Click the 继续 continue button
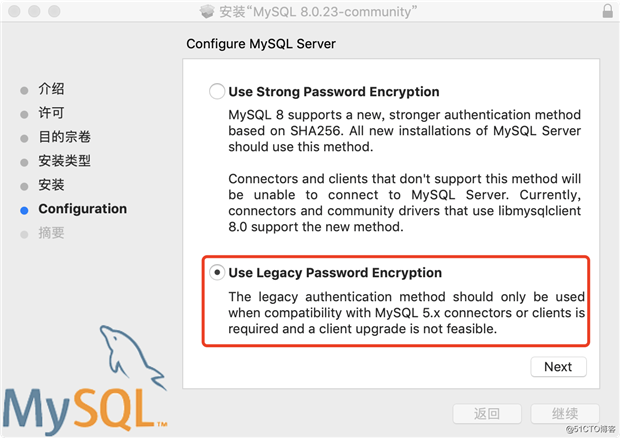This screenshot has width=620, height=438. [565, 413]
